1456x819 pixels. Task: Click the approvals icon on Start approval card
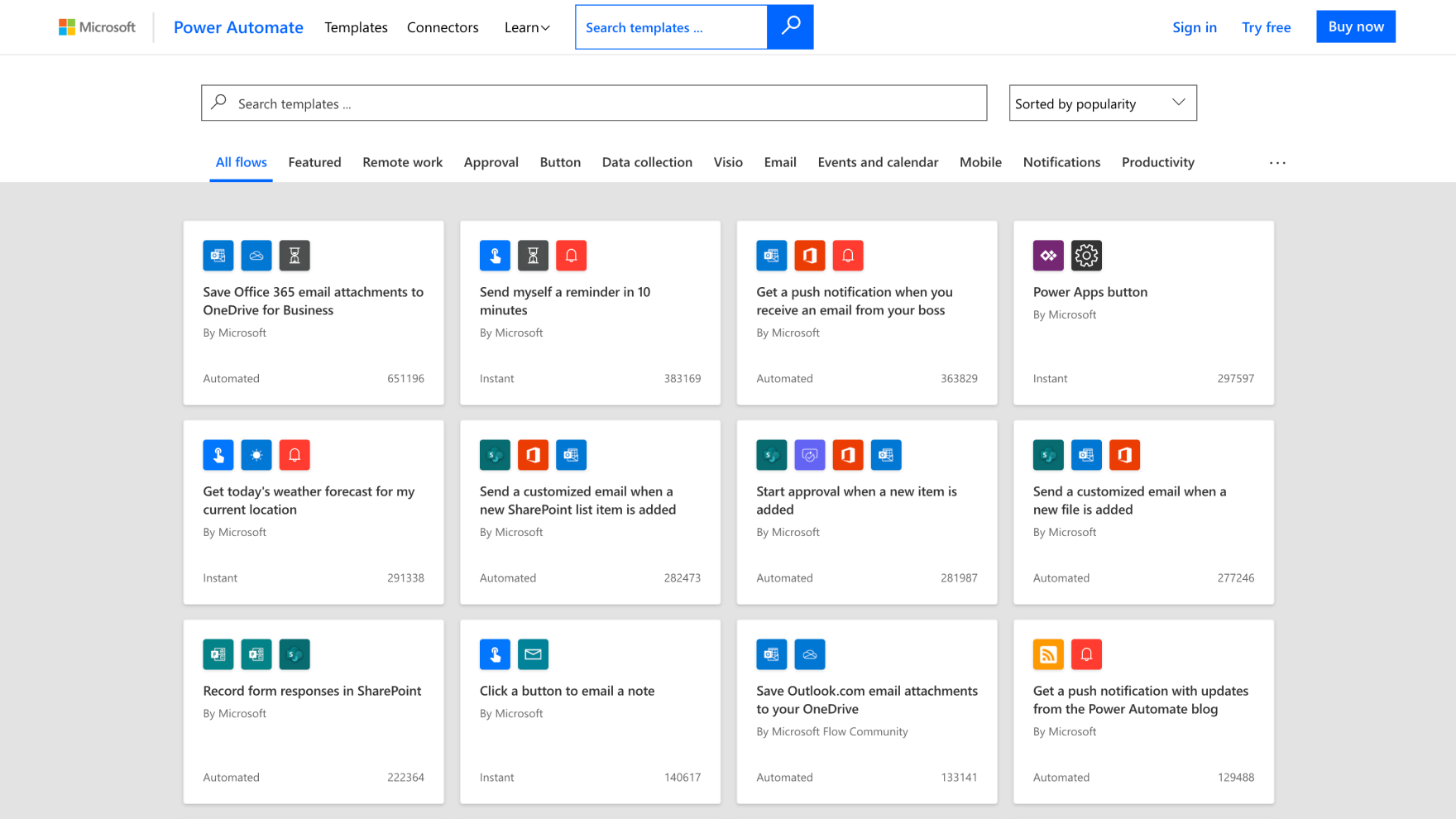coord(809,455)
